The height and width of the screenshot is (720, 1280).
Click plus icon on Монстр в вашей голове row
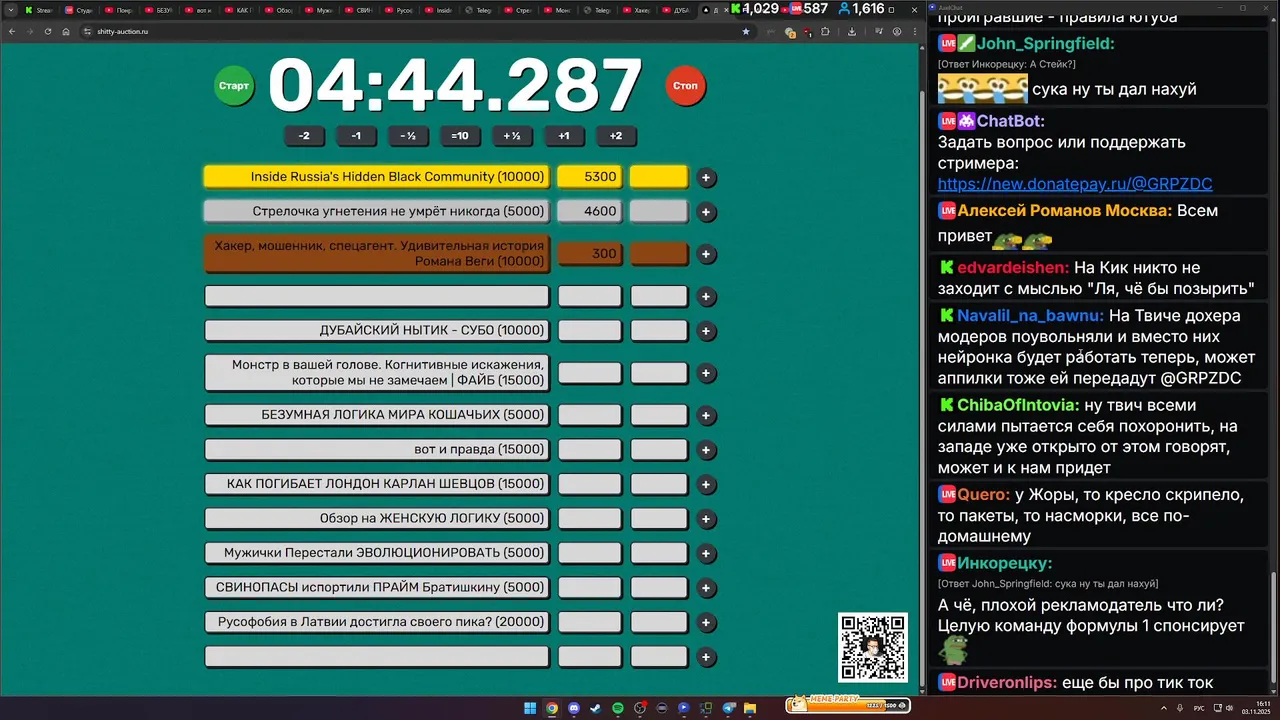click(706, 373)
